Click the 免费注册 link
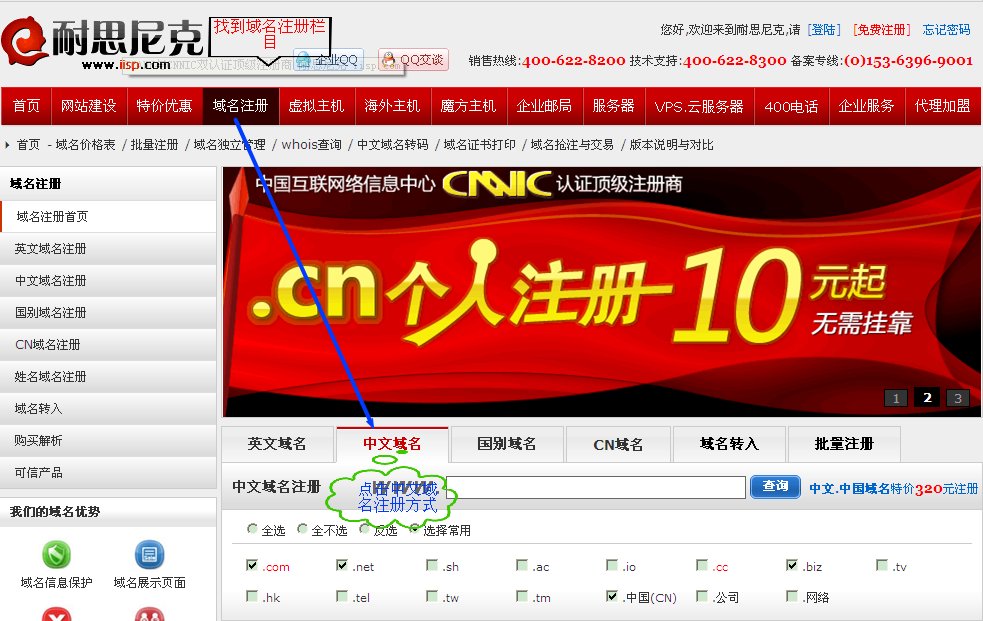Screen dimensions: 983x621 pyautogui.click(x=880, y=30)
